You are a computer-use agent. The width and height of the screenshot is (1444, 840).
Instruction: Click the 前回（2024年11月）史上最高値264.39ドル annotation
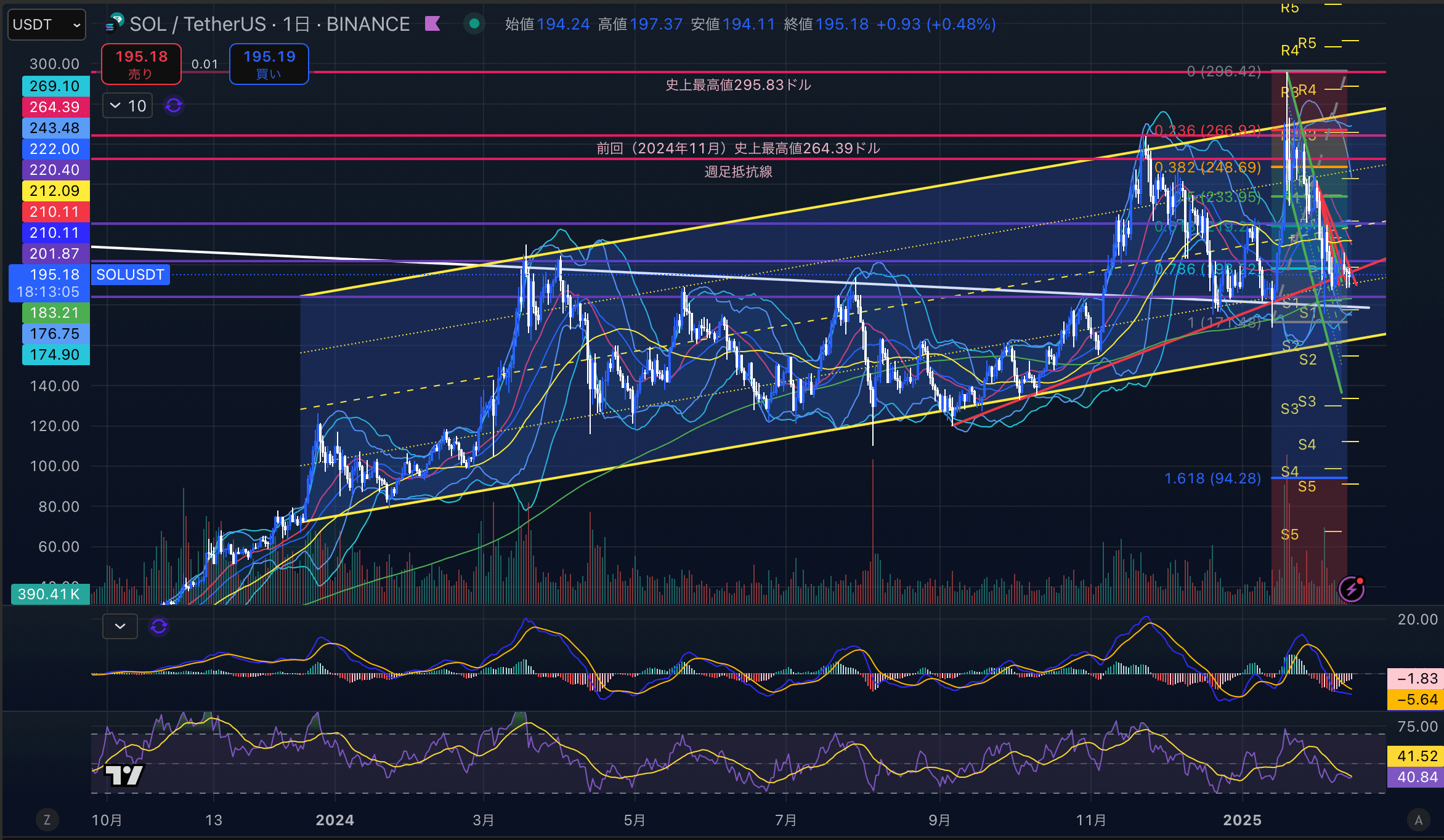738,148
